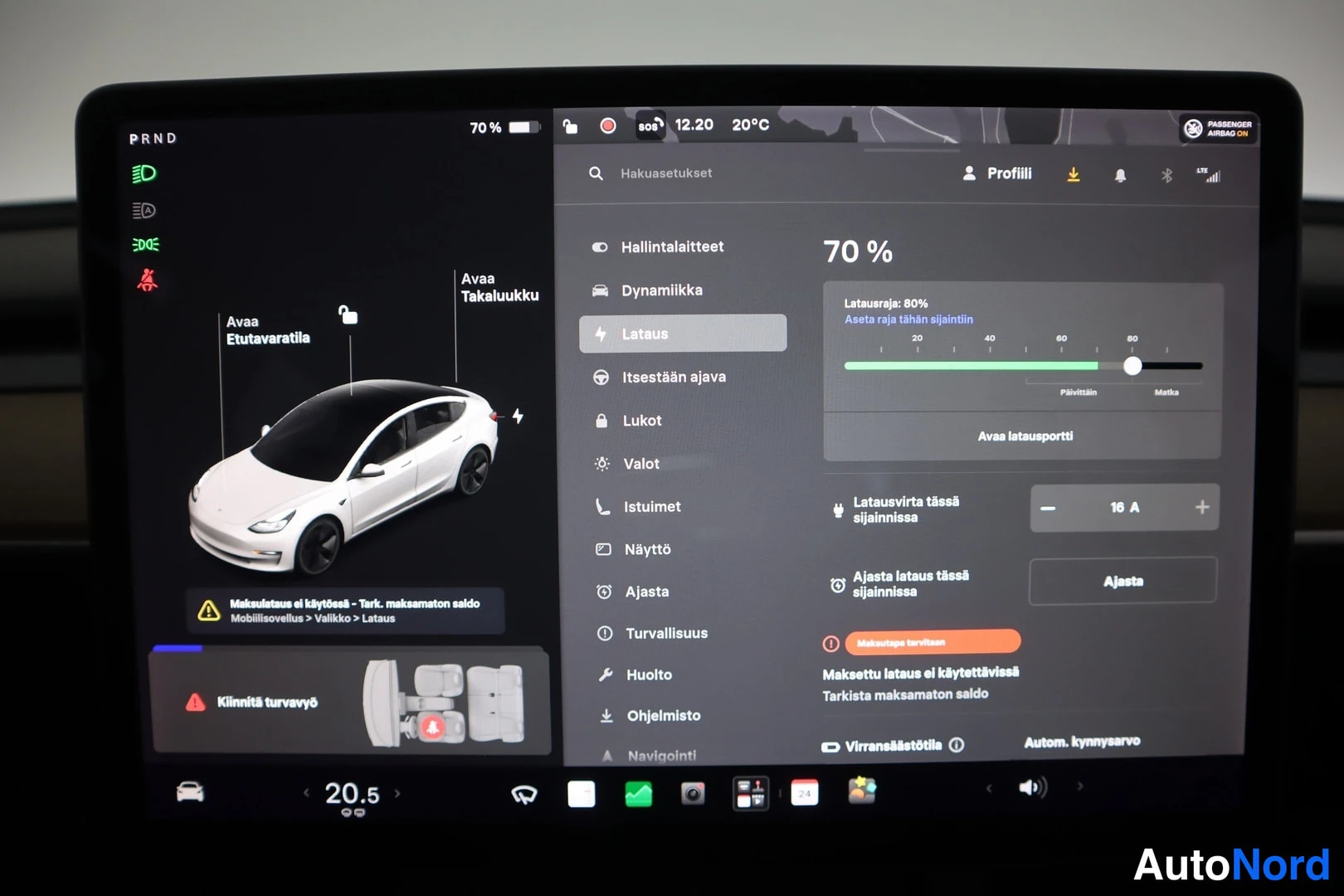Open the car controls icon in bottom bar

tap(190, 792)
